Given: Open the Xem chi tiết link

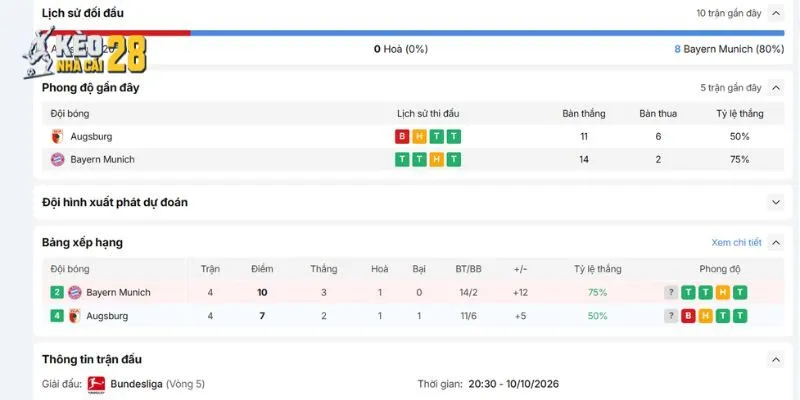Looking at the screenshot, I should pos(736,243).
